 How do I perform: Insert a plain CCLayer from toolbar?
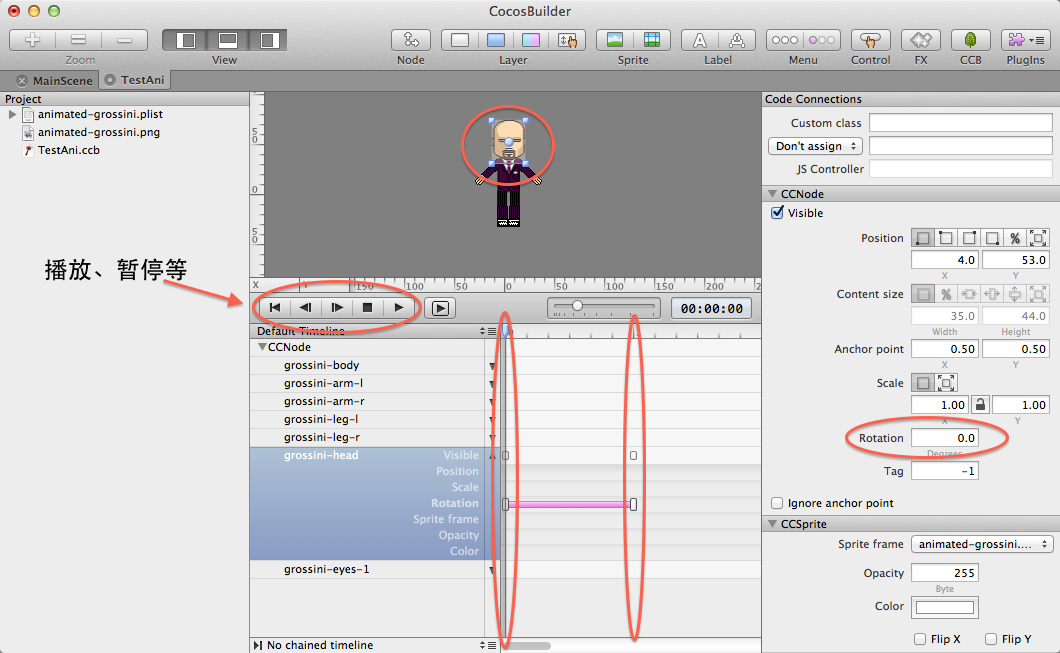tap(460, 41)
